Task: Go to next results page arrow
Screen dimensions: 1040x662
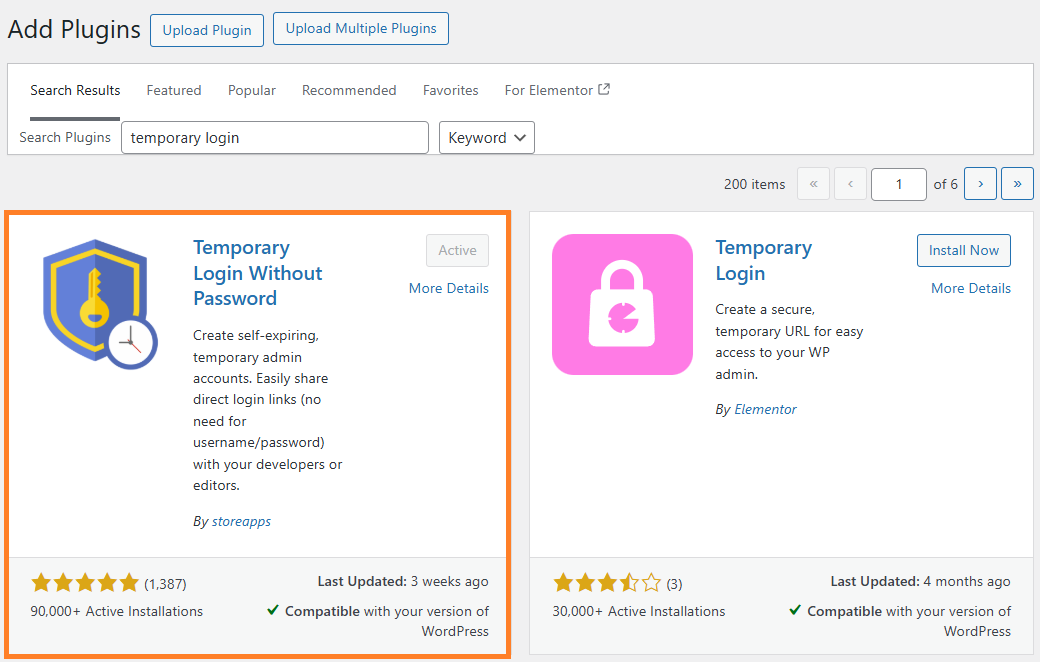Action: click(x=980, y=184)
